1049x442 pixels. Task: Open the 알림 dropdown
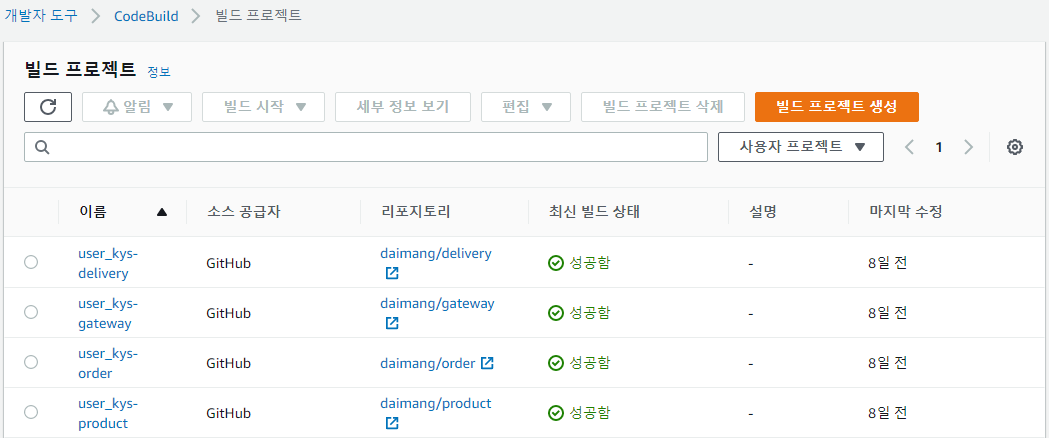(x=137, y=107)
